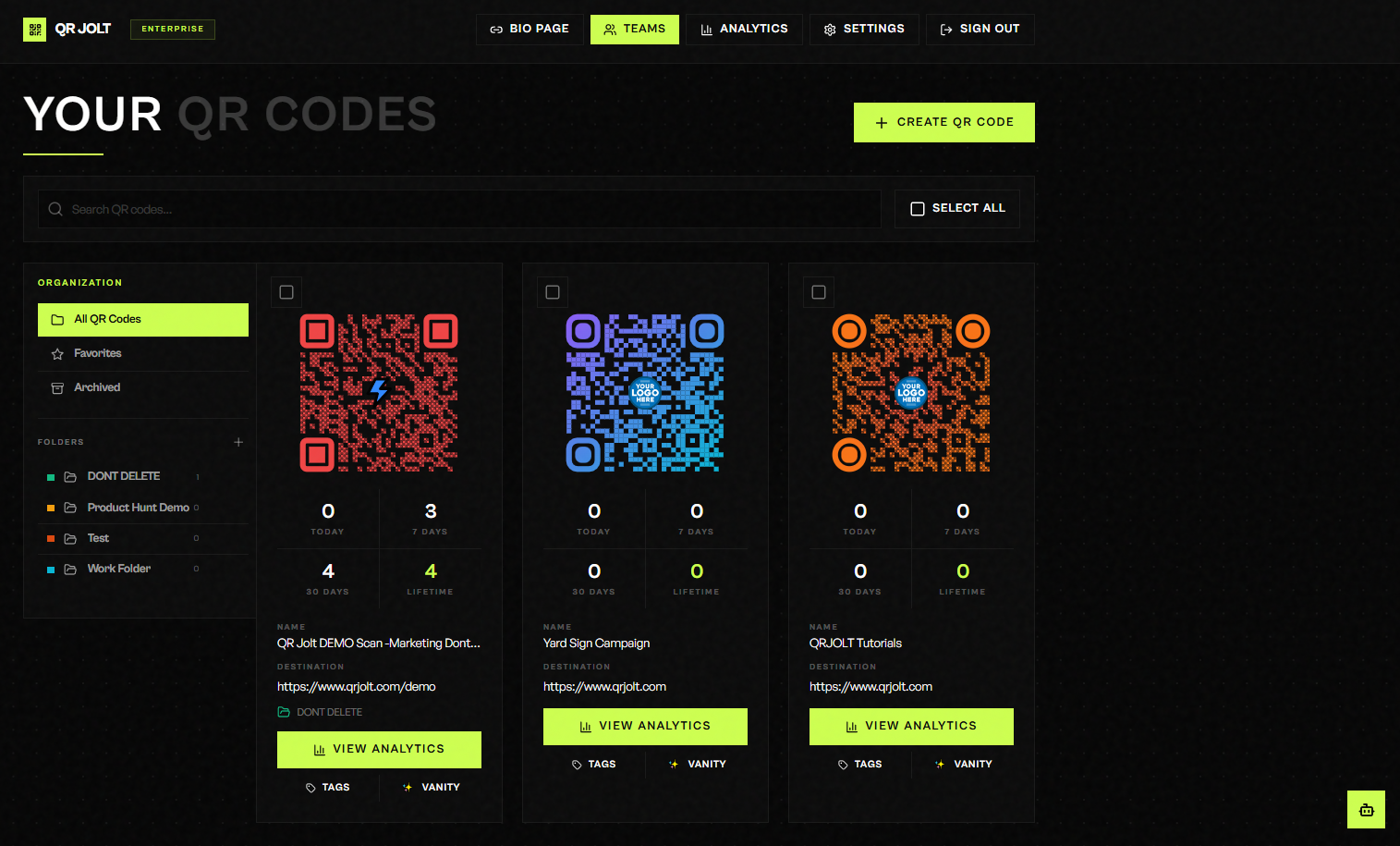1400x846 pixels.
Task: Sign out of the account
Action: pos(980,30)
